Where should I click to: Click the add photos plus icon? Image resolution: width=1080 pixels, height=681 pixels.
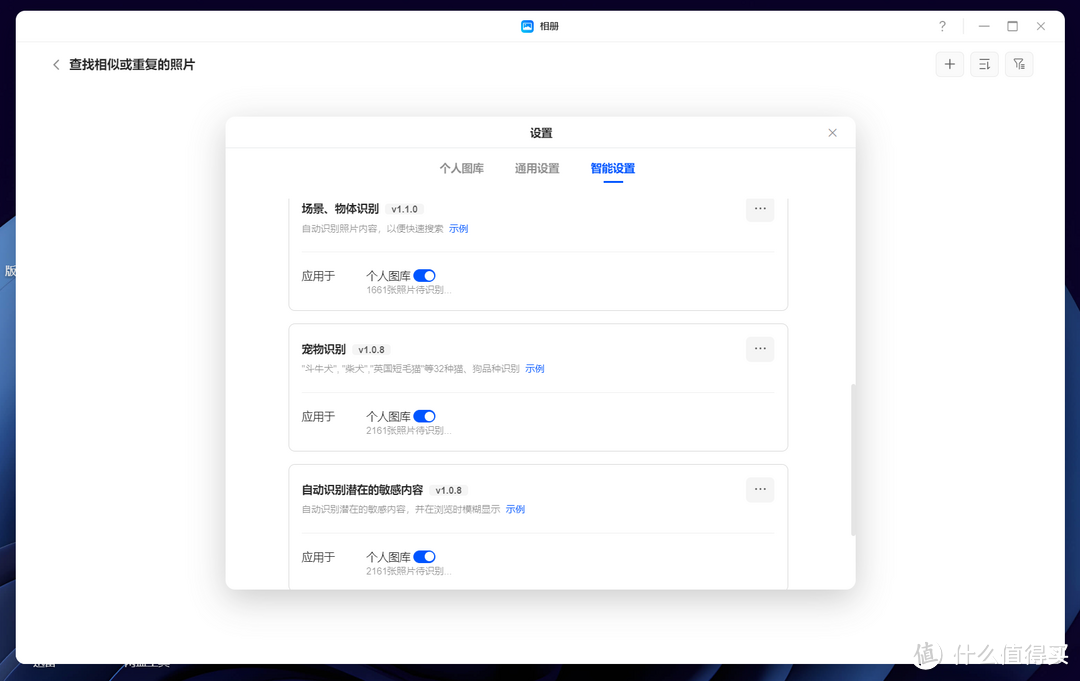pyautogui.click(x=949, y=63)
